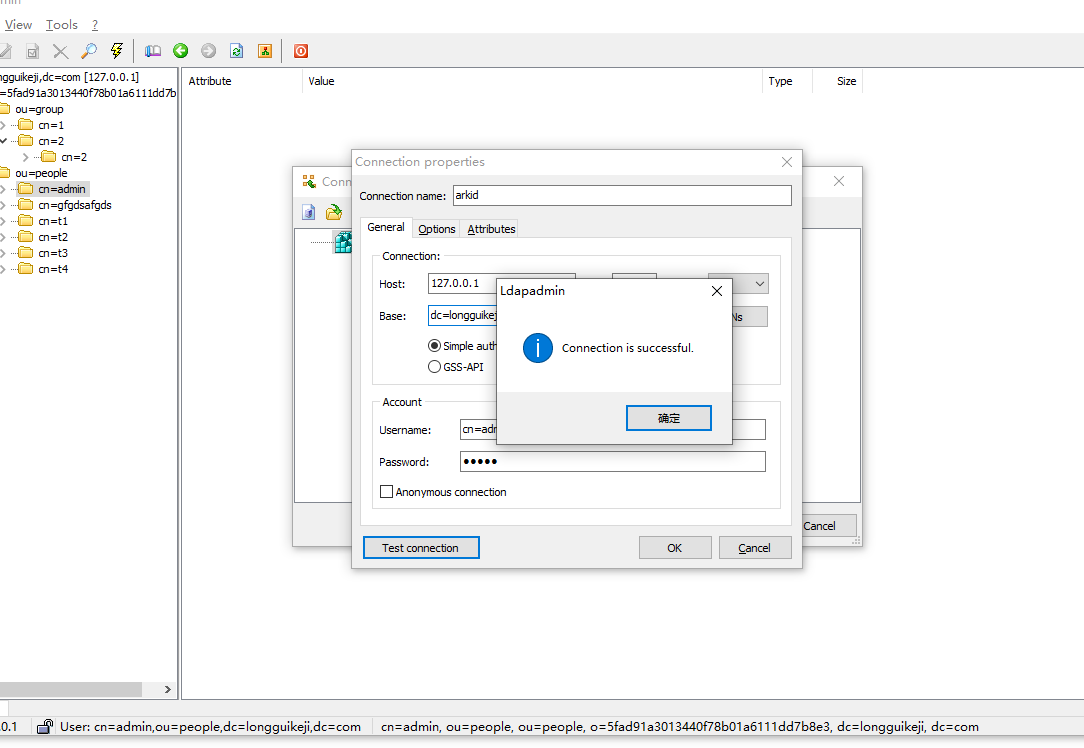Click the Test connection button
The height and width of the screenshot is (748, 1084).
420,548
